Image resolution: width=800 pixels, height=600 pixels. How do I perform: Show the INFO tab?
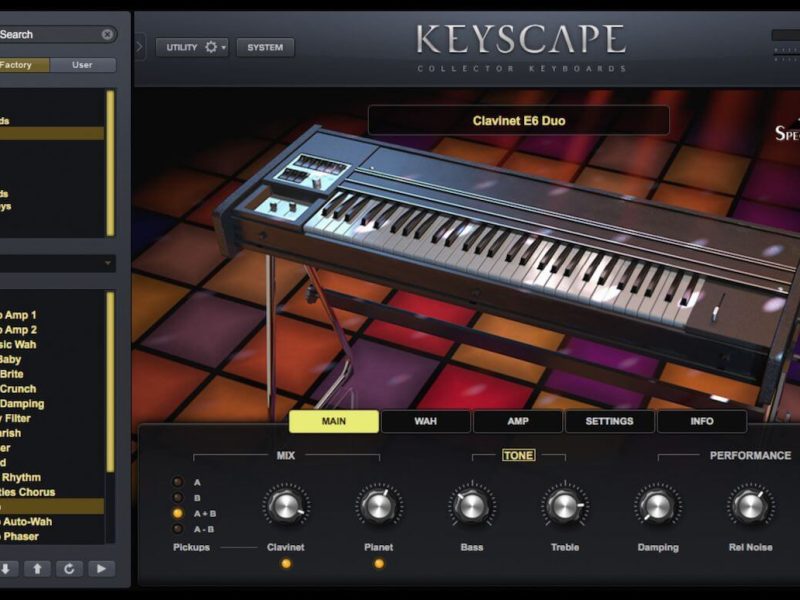pyautogui.click(x=702, y=421)
